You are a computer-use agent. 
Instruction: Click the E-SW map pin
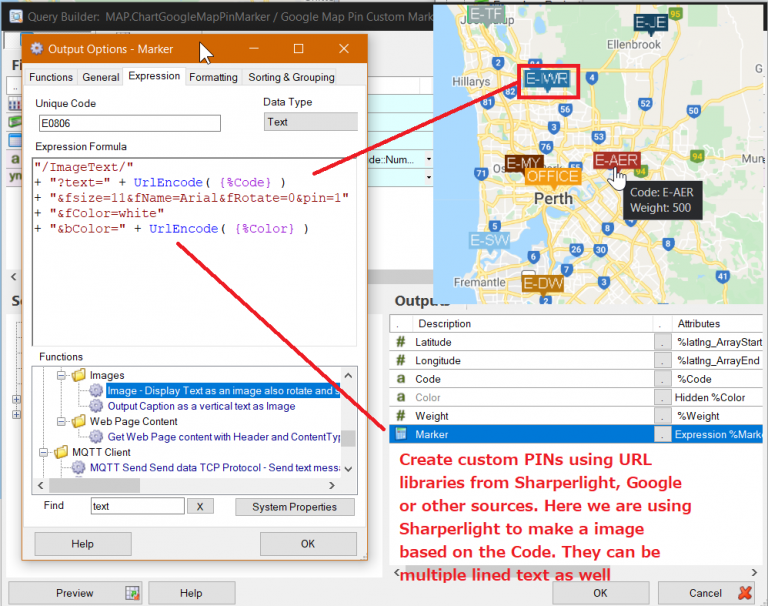point(489,241)
